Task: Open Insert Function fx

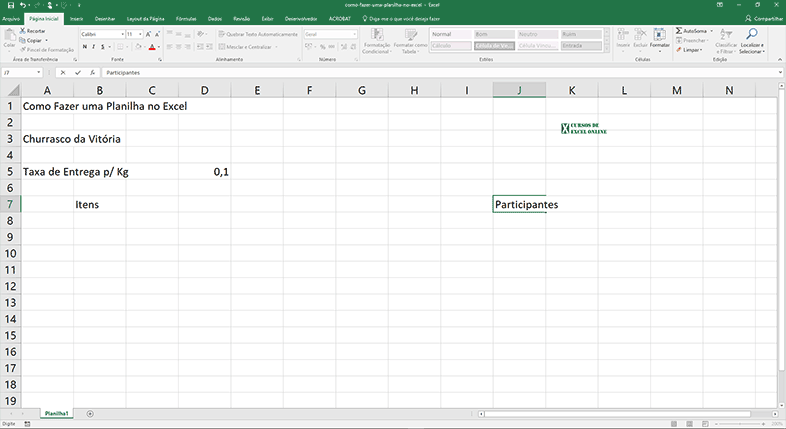Action: (x=92, y=73)
